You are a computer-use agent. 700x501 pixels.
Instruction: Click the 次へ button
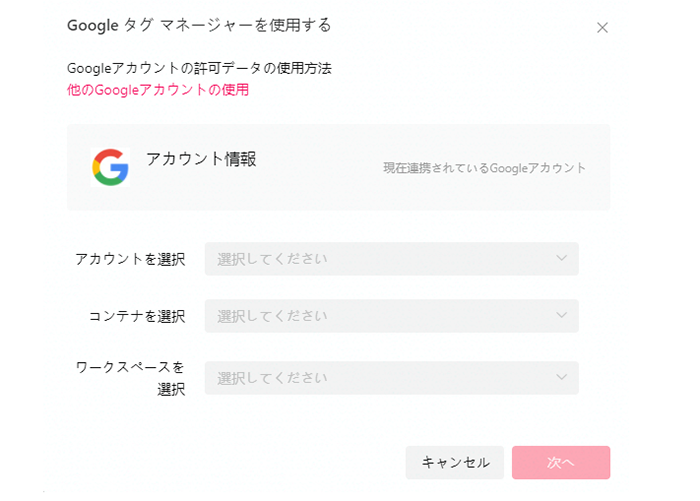click(x=561, y=463)
